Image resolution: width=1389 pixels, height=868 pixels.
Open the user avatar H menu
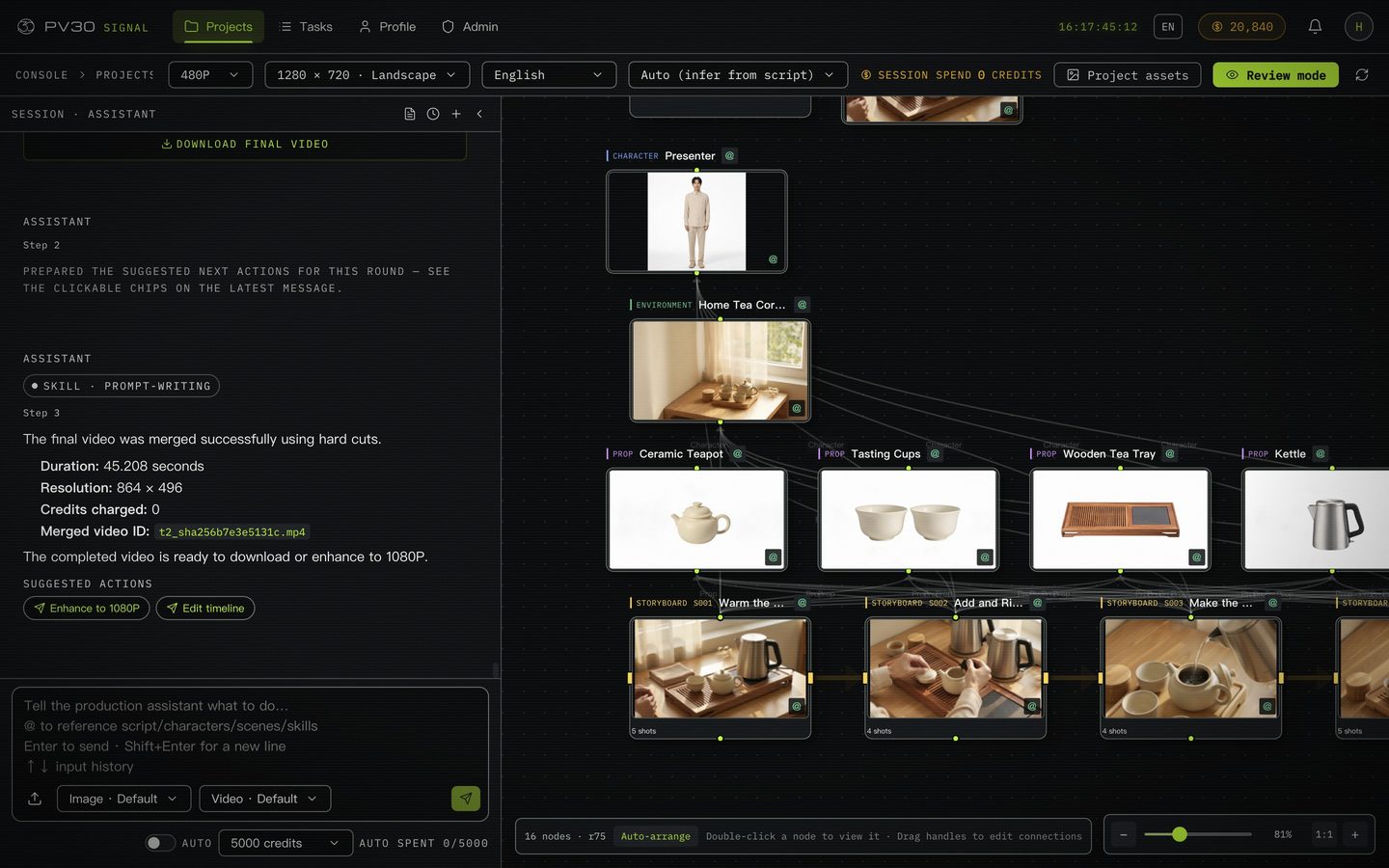[1359, 27]
